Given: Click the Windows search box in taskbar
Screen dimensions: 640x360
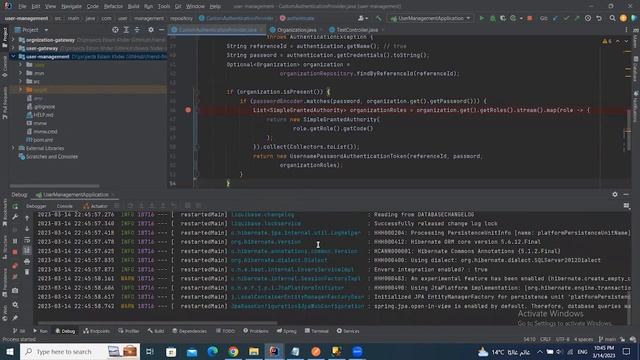Looking at the screenshot, I should pyautogui.click(x=80, y=351).
